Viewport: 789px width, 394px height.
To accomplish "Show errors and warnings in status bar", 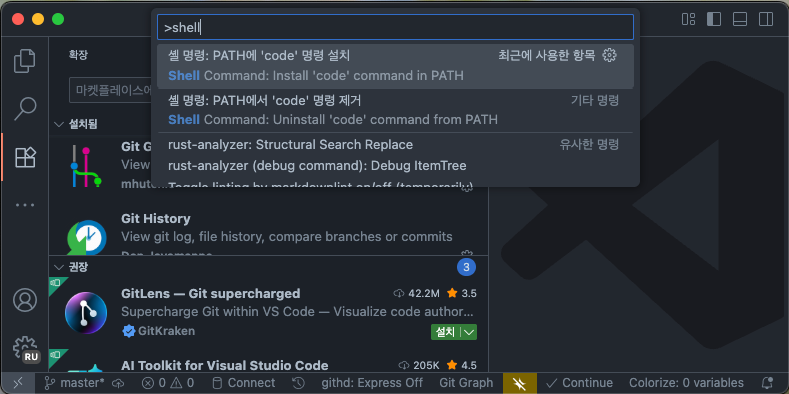I will pos(167,383).
